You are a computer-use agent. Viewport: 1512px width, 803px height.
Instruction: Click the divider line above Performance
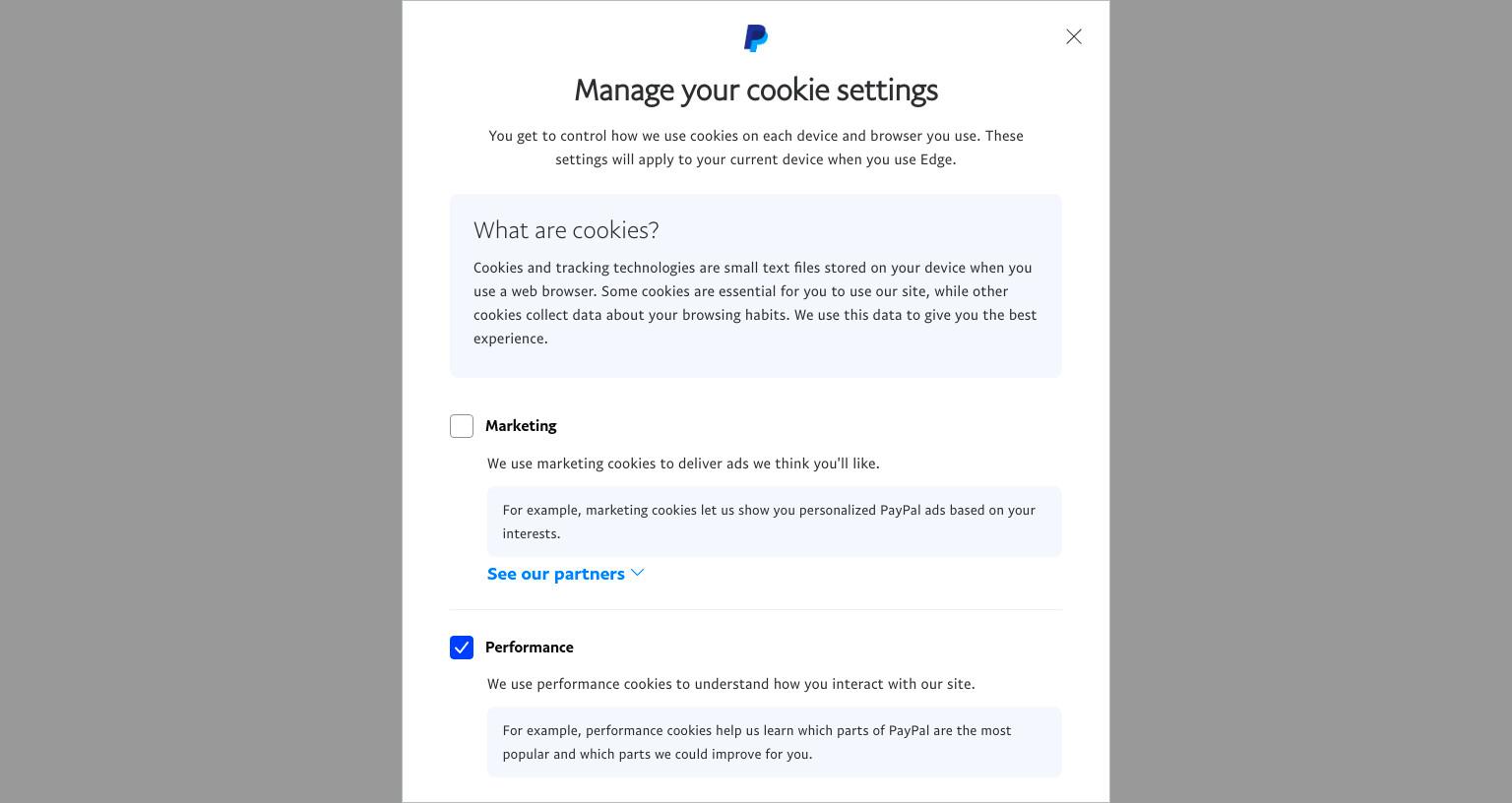tap(756, 610)
